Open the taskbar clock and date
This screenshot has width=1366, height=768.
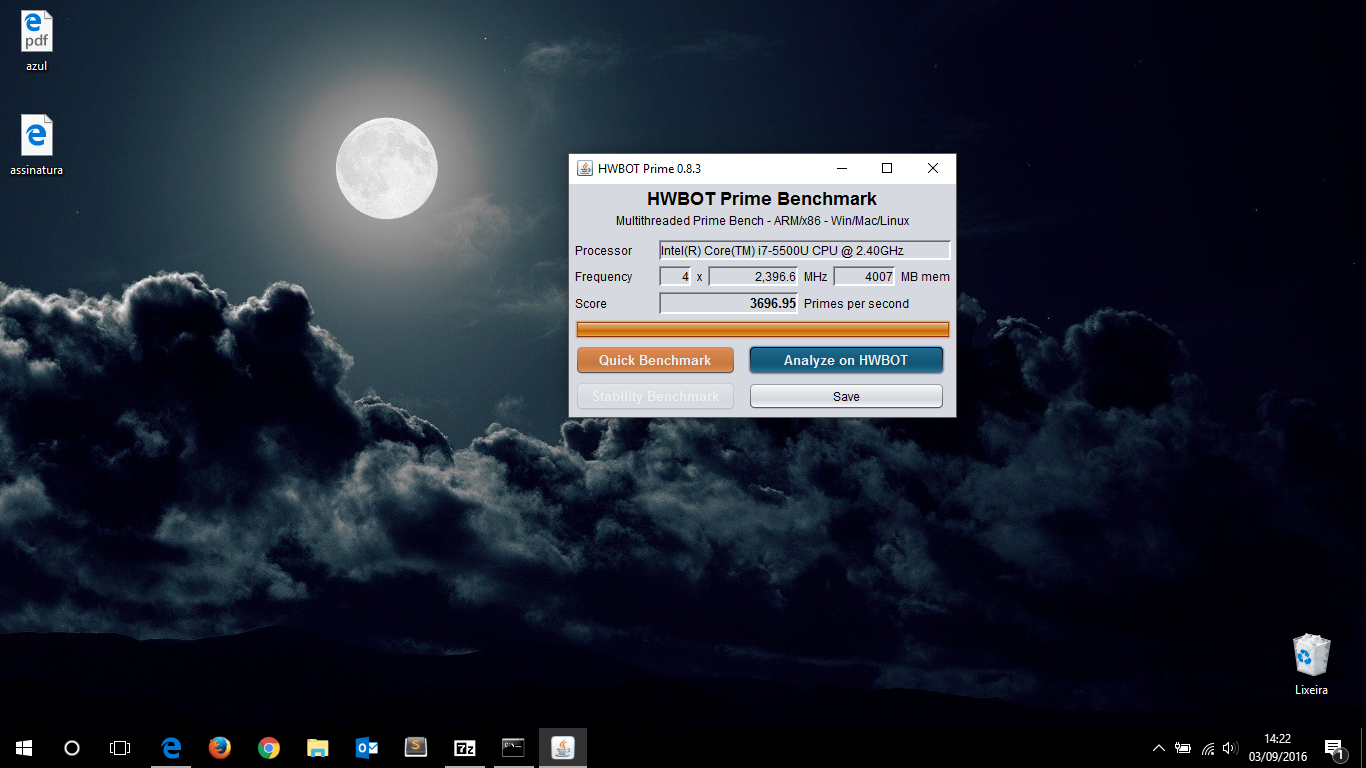1277,748
